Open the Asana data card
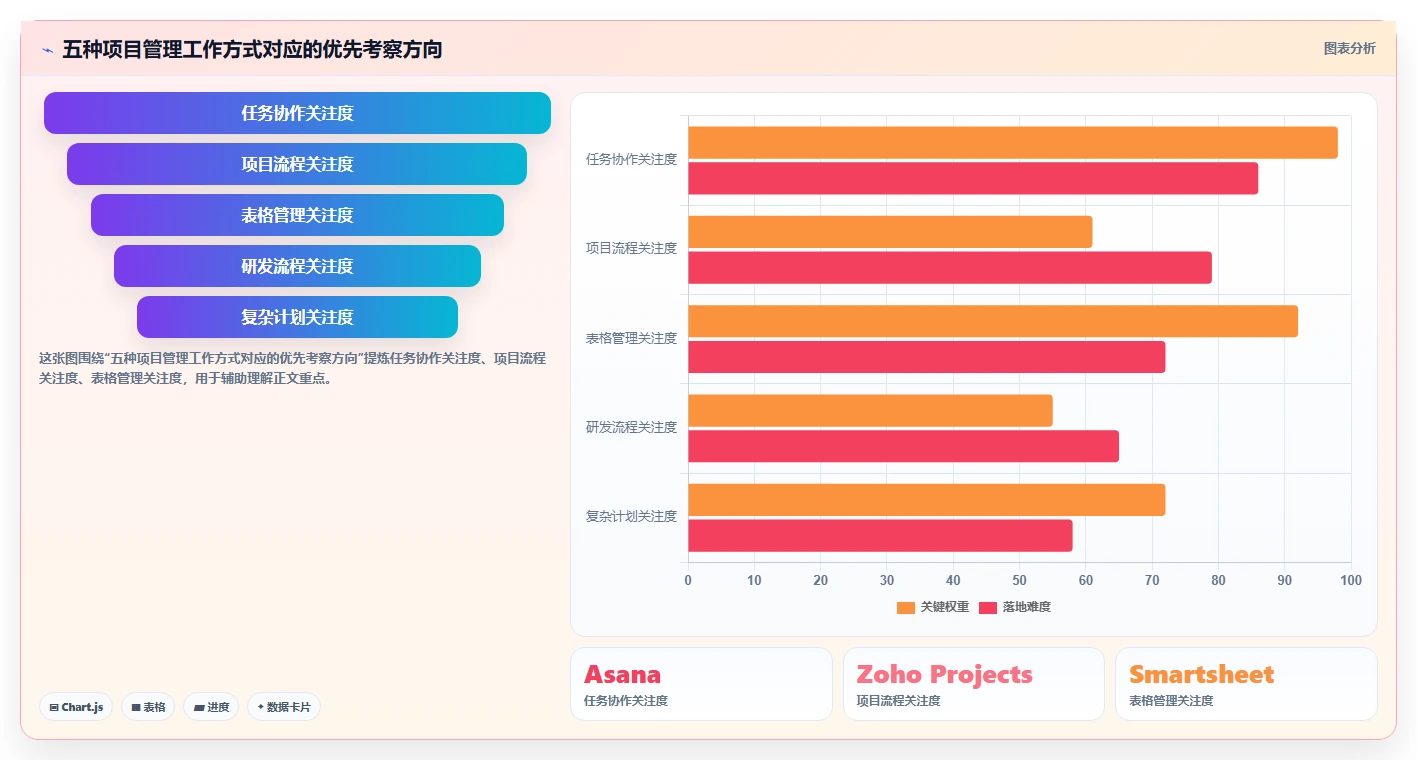This screenshot has width=1417, height=760. tap(701, 684)
